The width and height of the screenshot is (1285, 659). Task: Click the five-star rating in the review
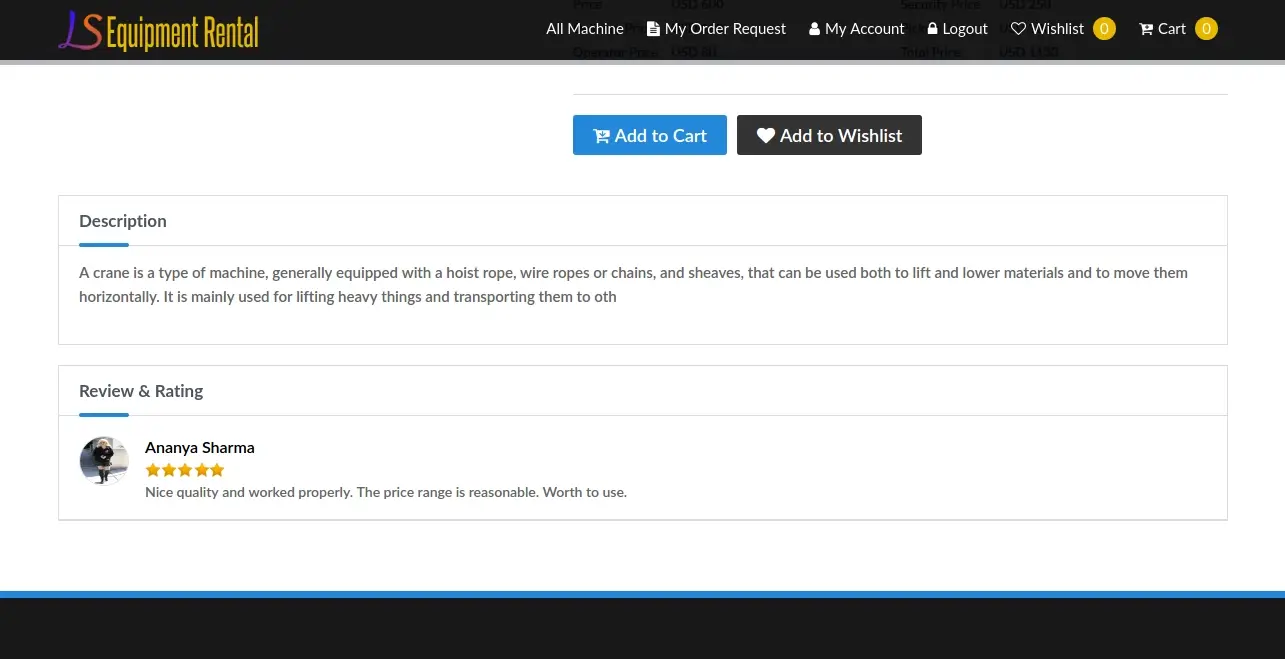(185, 470)
